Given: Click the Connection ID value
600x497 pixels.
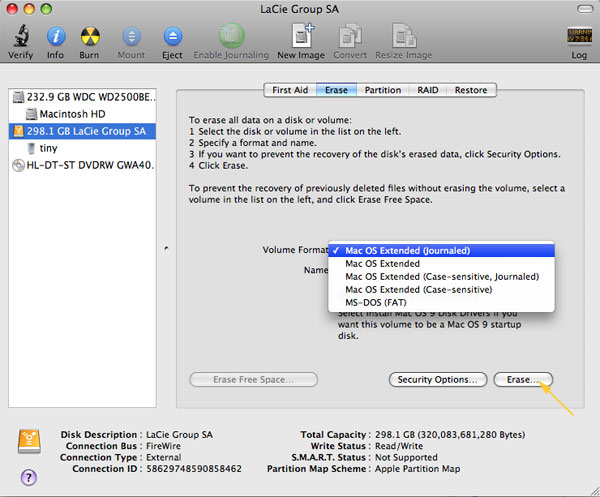Looking at the screenshot, I should coord(194,469).
